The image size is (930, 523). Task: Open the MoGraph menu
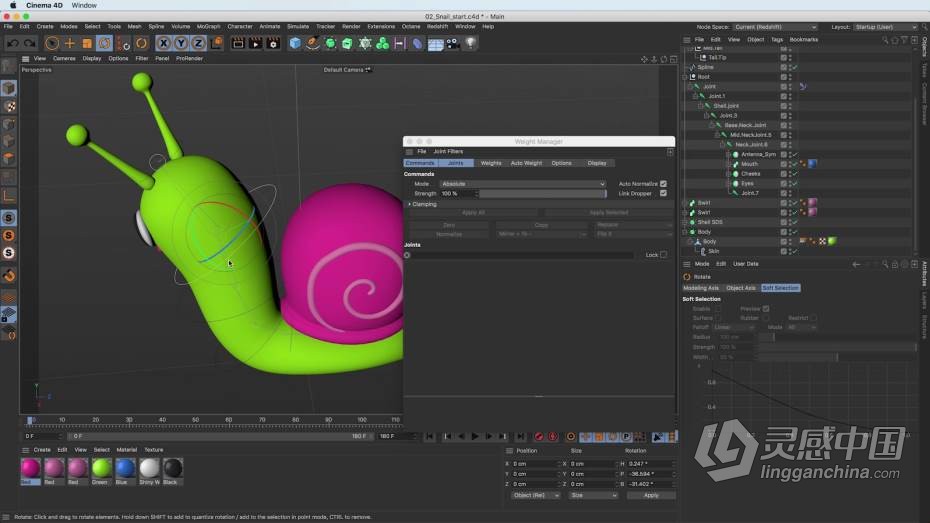pyautogui.click(x=208, y=27)
